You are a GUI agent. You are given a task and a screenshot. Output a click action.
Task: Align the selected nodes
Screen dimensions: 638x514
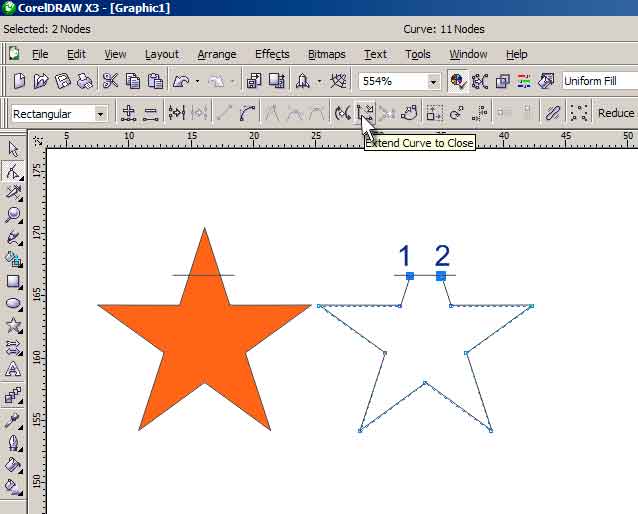click(480, 113)
